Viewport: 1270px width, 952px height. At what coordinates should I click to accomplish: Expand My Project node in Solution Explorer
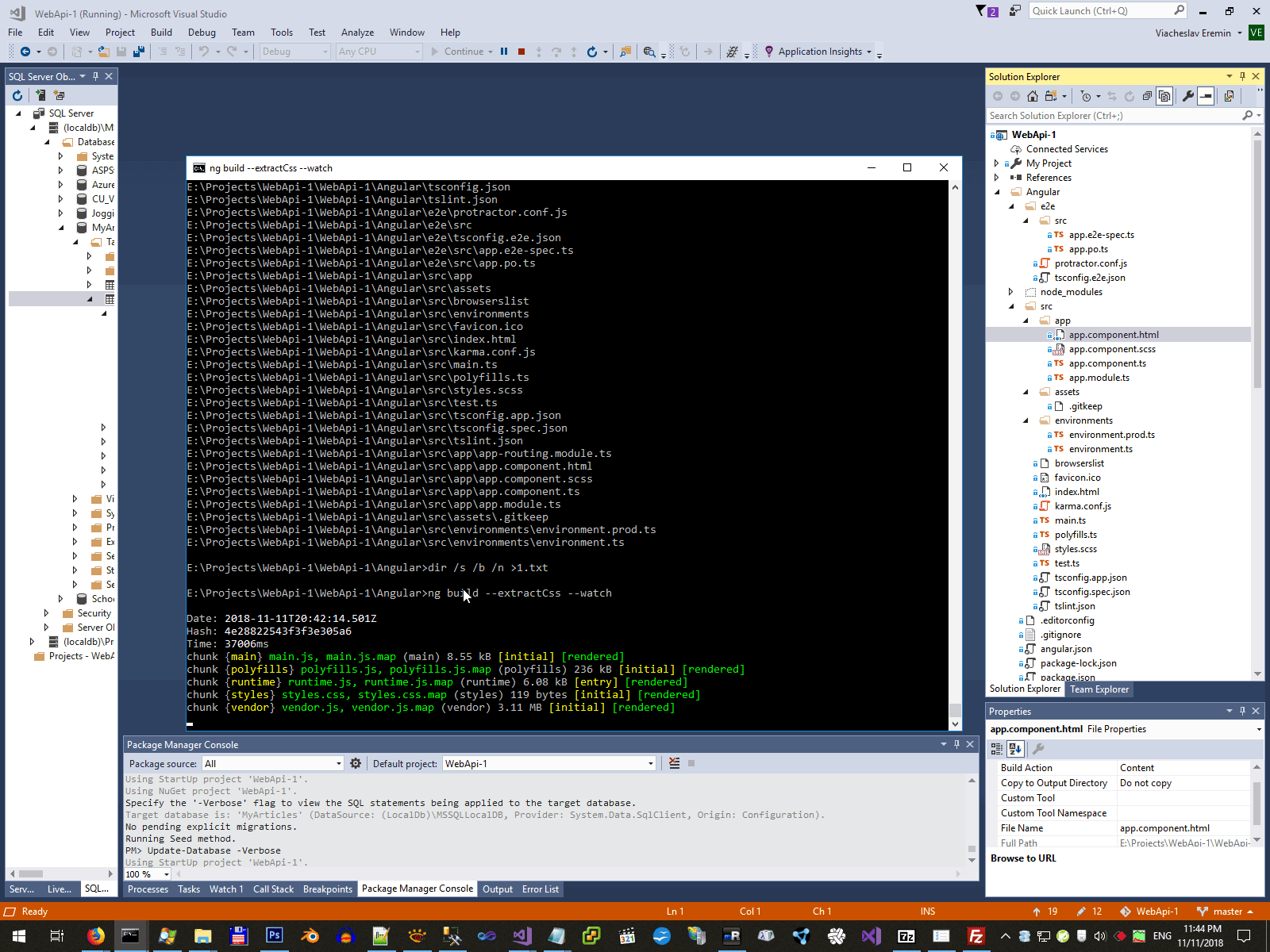point(997,163)
